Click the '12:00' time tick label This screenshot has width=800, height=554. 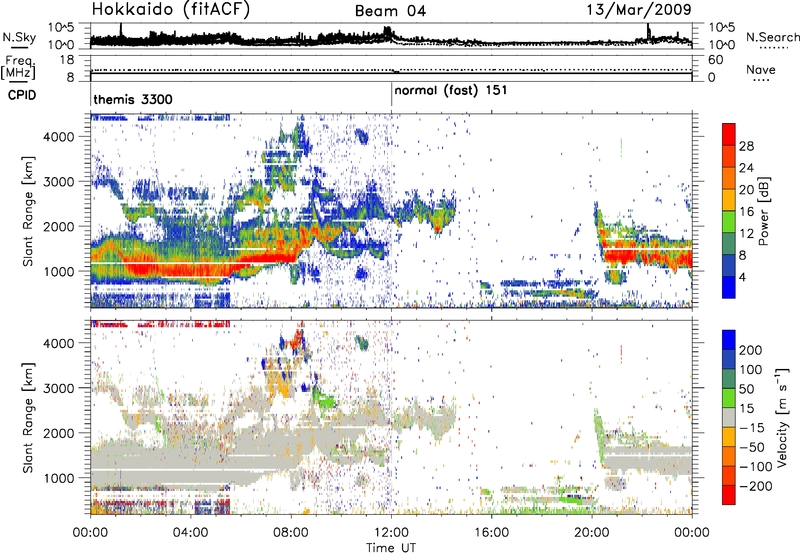(x=391, y=533)
